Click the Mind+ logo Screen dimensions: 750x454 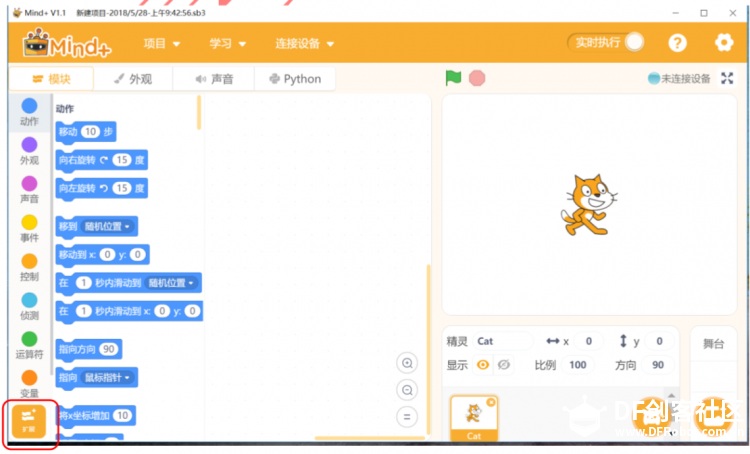tap(67, 43)
